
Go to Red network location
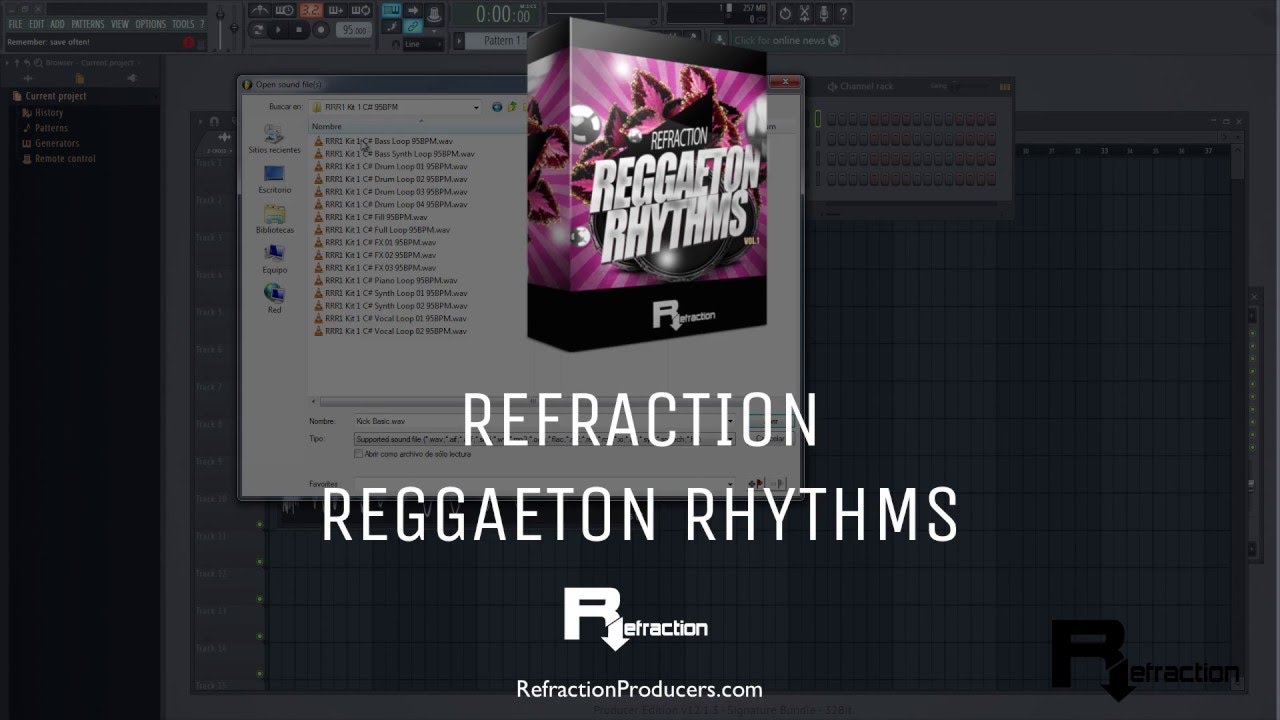274,299
